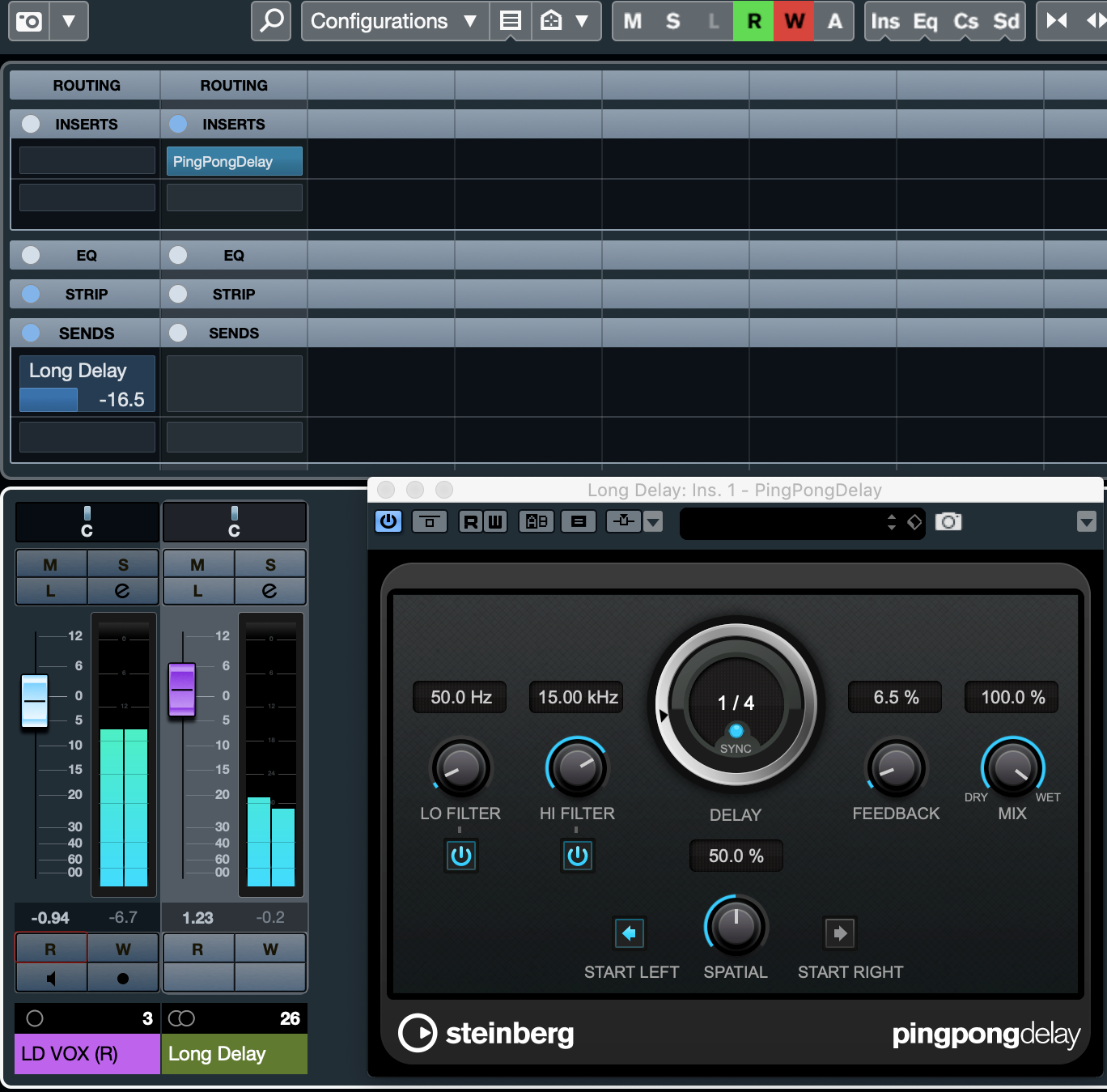Viewport: 1107px width, 1092px height.
Task: Show the Ins rack tab in the toolbar
Action: click(884, 22)
